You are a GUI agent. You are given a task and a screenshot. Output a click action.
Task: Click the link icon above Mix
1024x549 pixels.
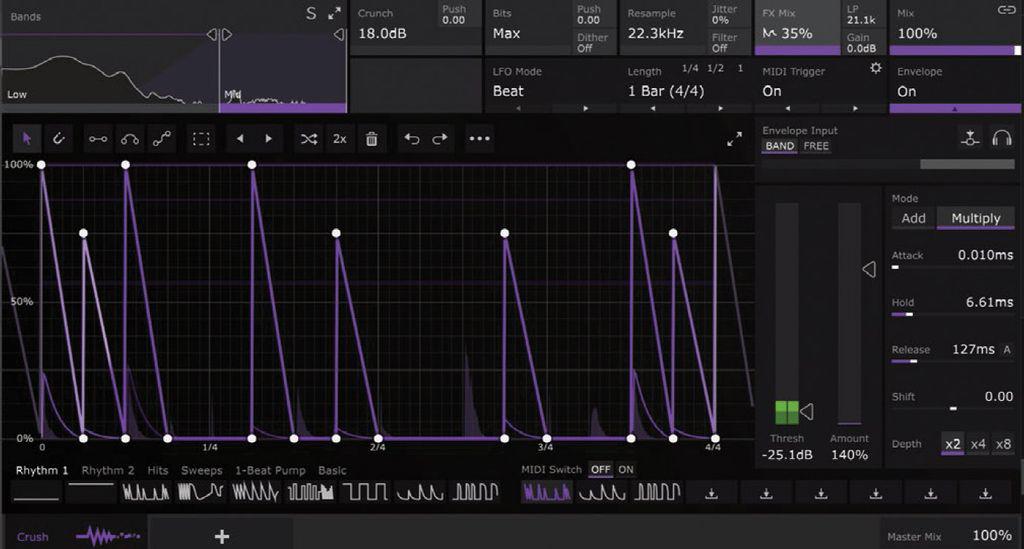click(x=1006, y=10)
